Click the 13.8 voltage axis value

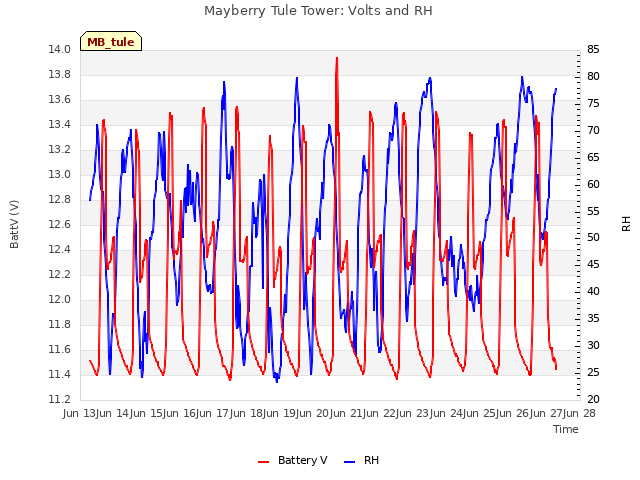[60, 75]
